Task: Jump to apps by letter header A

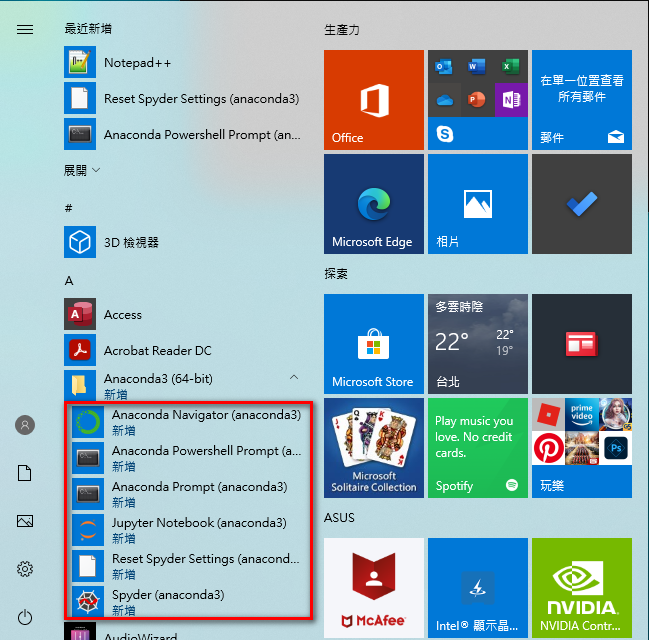Action: pos(69,281)
